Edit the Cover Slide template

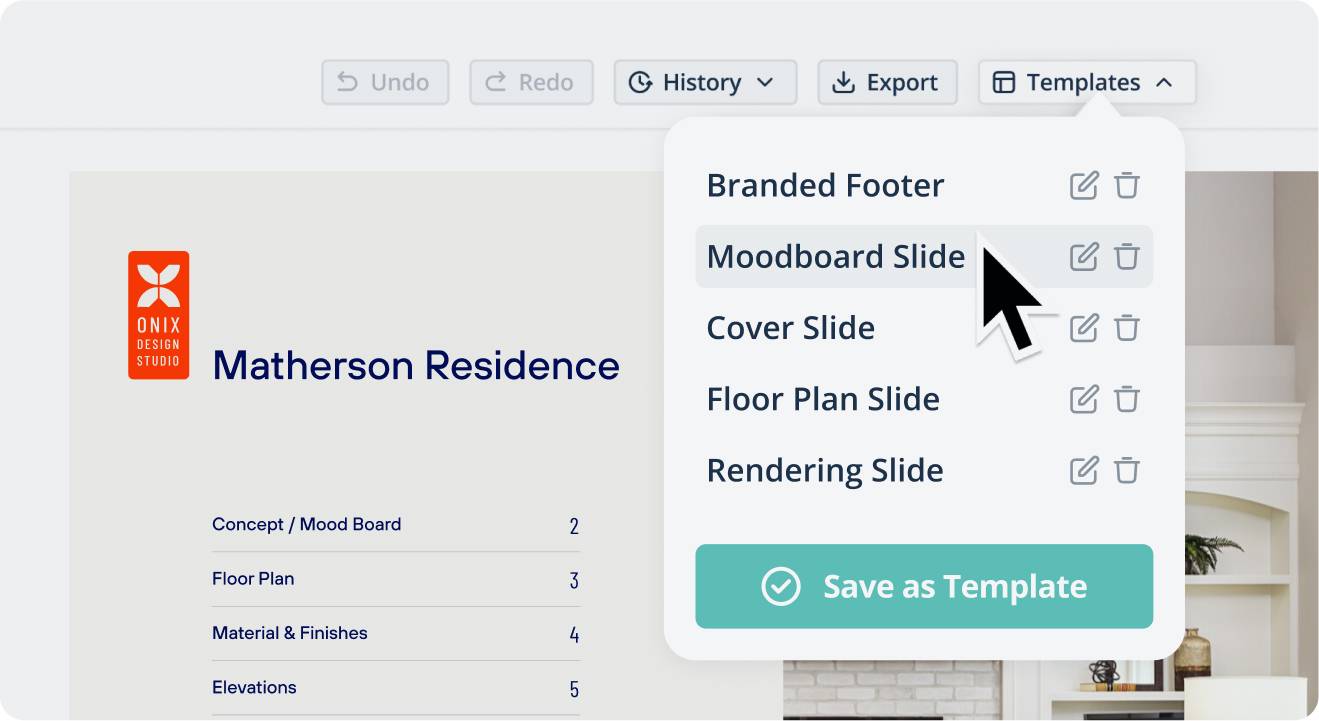(1084, 328)
